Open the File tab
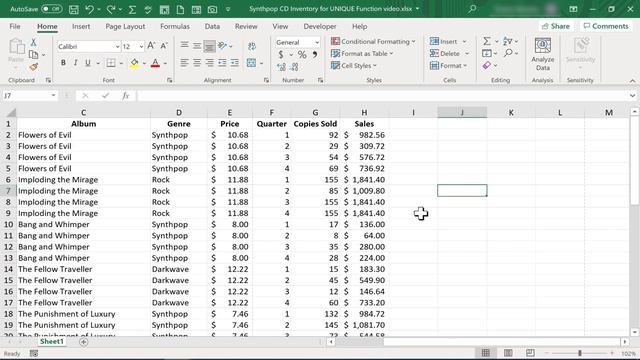Screen dimensions: 640x360 15,26
